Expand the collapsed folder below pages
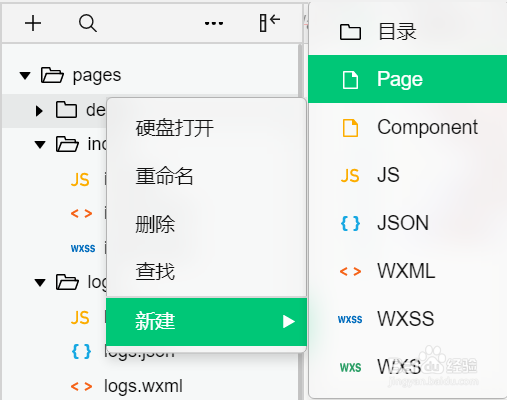This screenshot has height=400, width=507. (39, 111)
